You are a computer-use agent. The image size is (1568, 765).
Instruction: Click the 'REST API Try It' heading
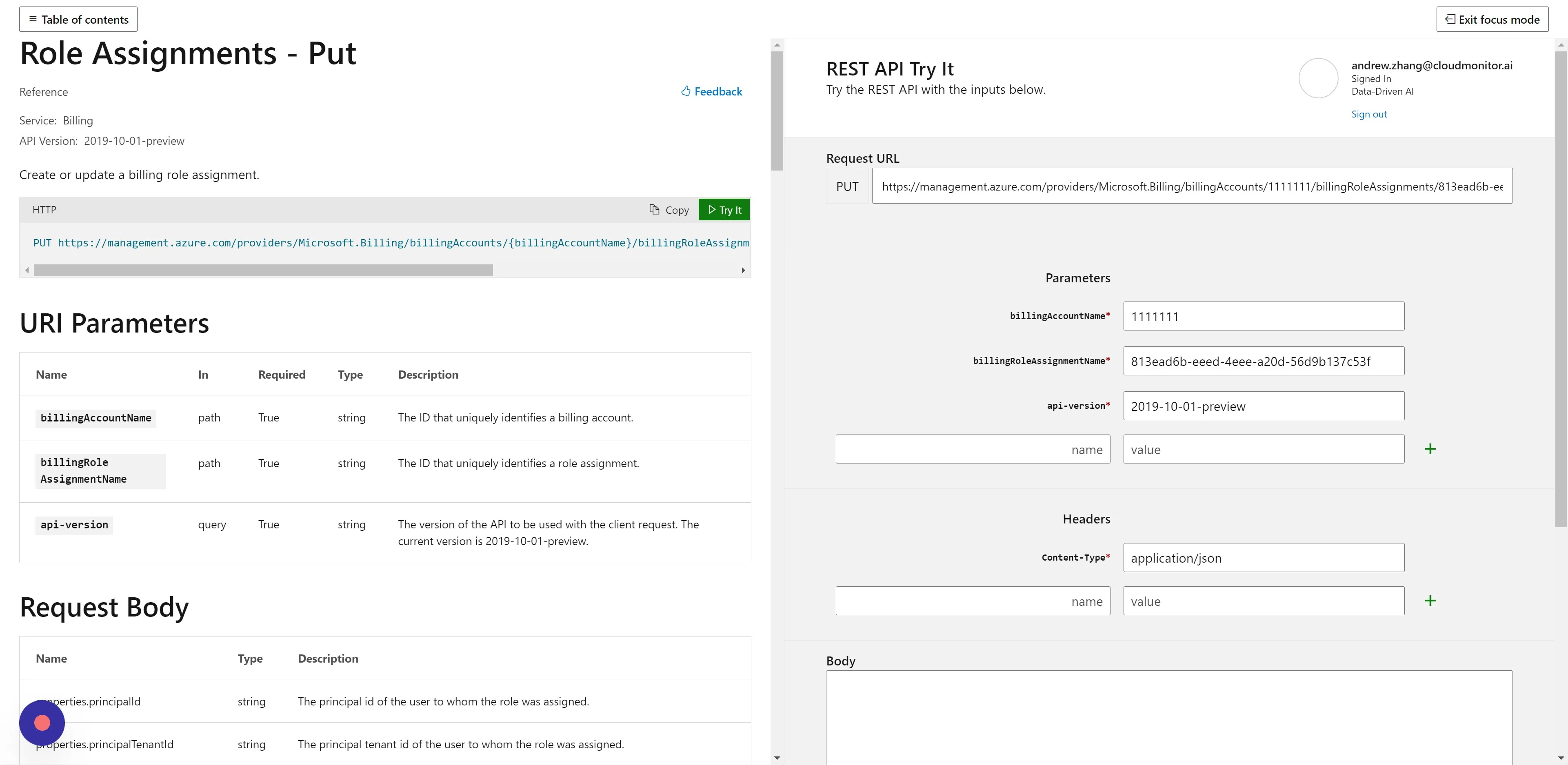pyautogui.click(x=890, y=69)
